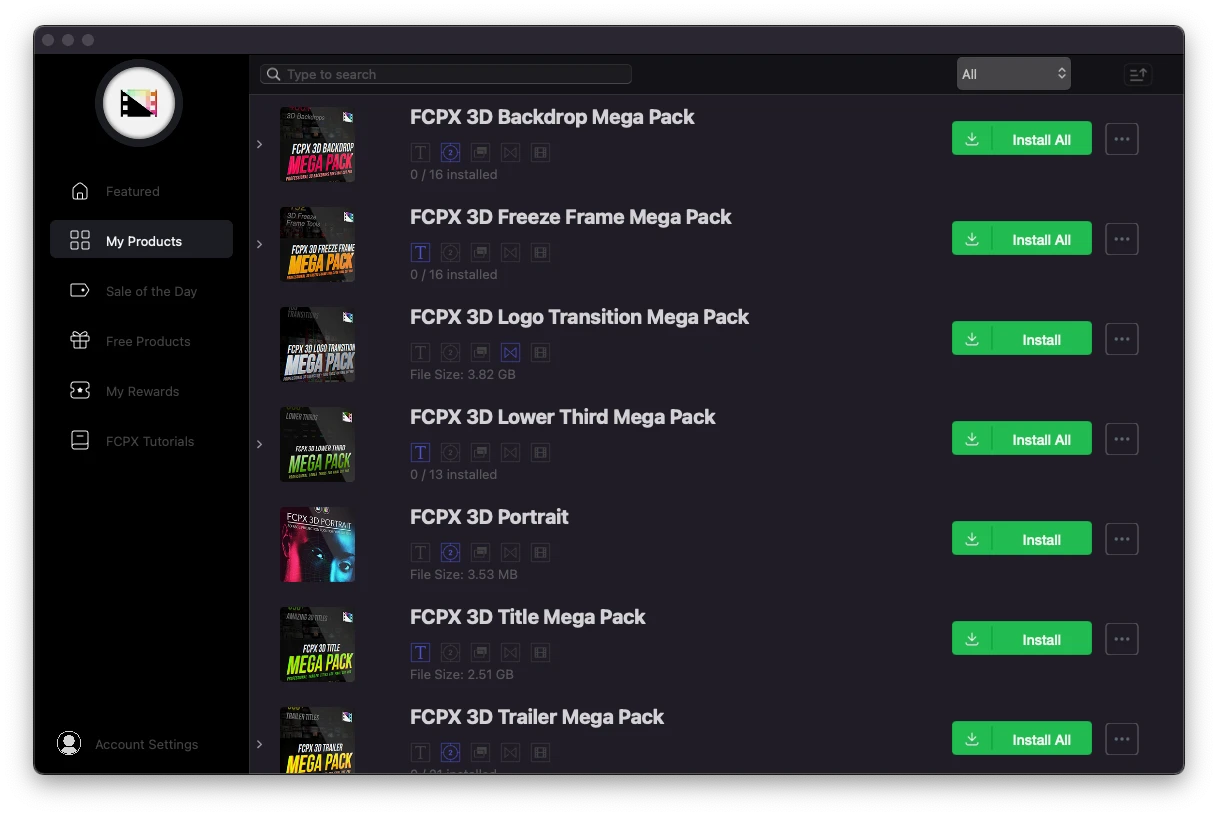Install FCPX 3D Portrait
Screen dimensions: 1218x816
(1022, 539)
